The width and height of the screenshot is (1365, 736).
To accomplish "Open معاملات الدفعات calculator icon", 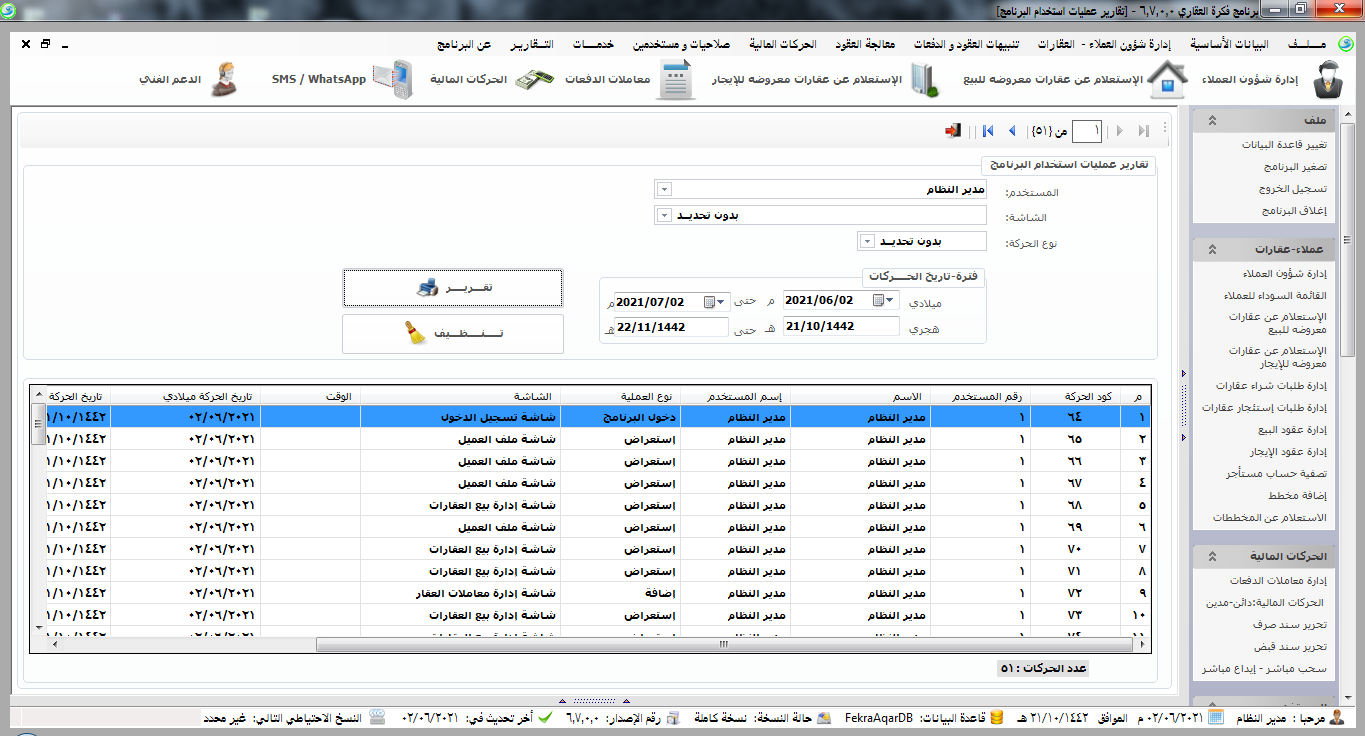I will tap(676, 80).
